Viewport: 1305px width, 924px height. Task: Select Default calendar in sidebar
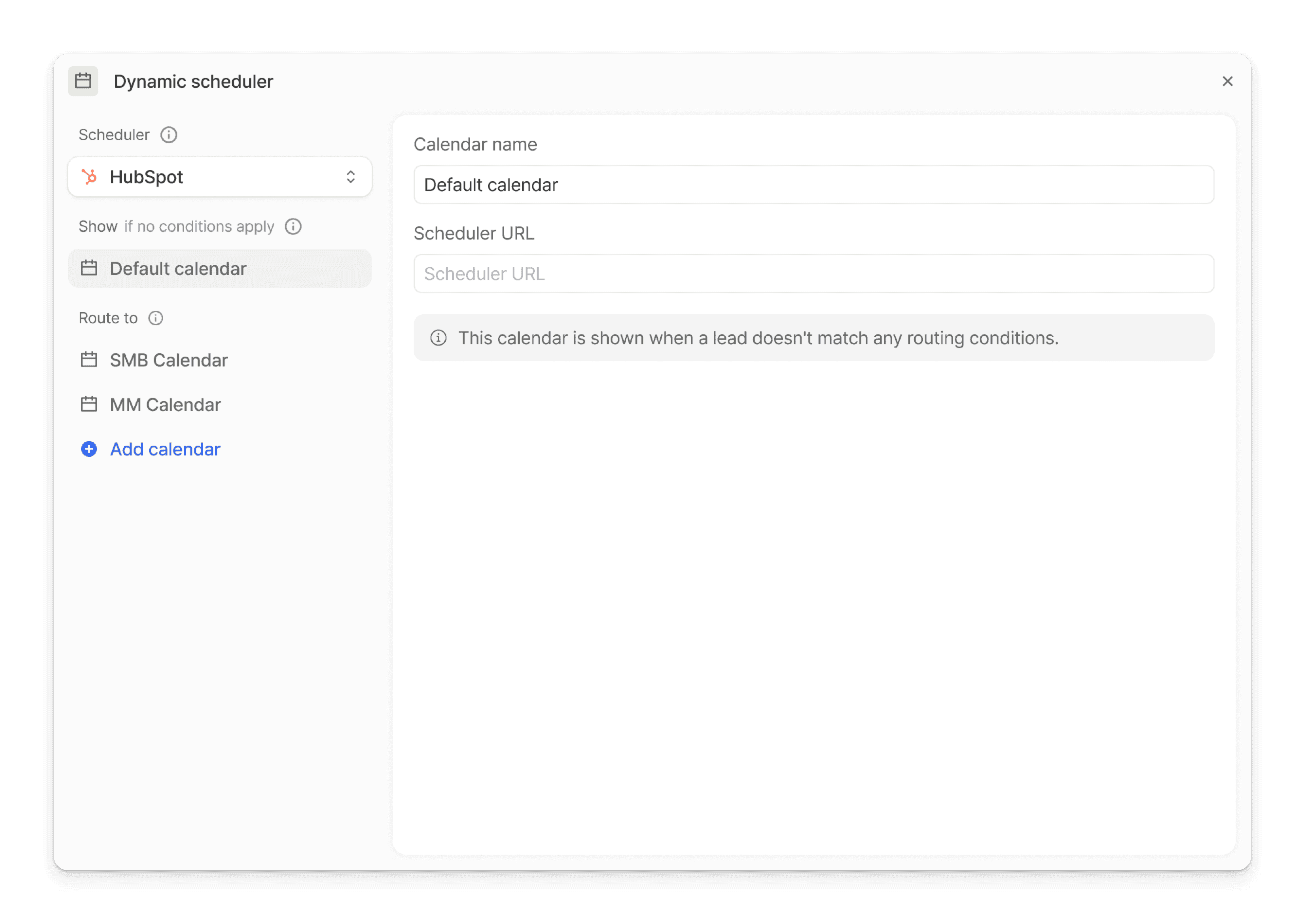click(x=177, y=269)
